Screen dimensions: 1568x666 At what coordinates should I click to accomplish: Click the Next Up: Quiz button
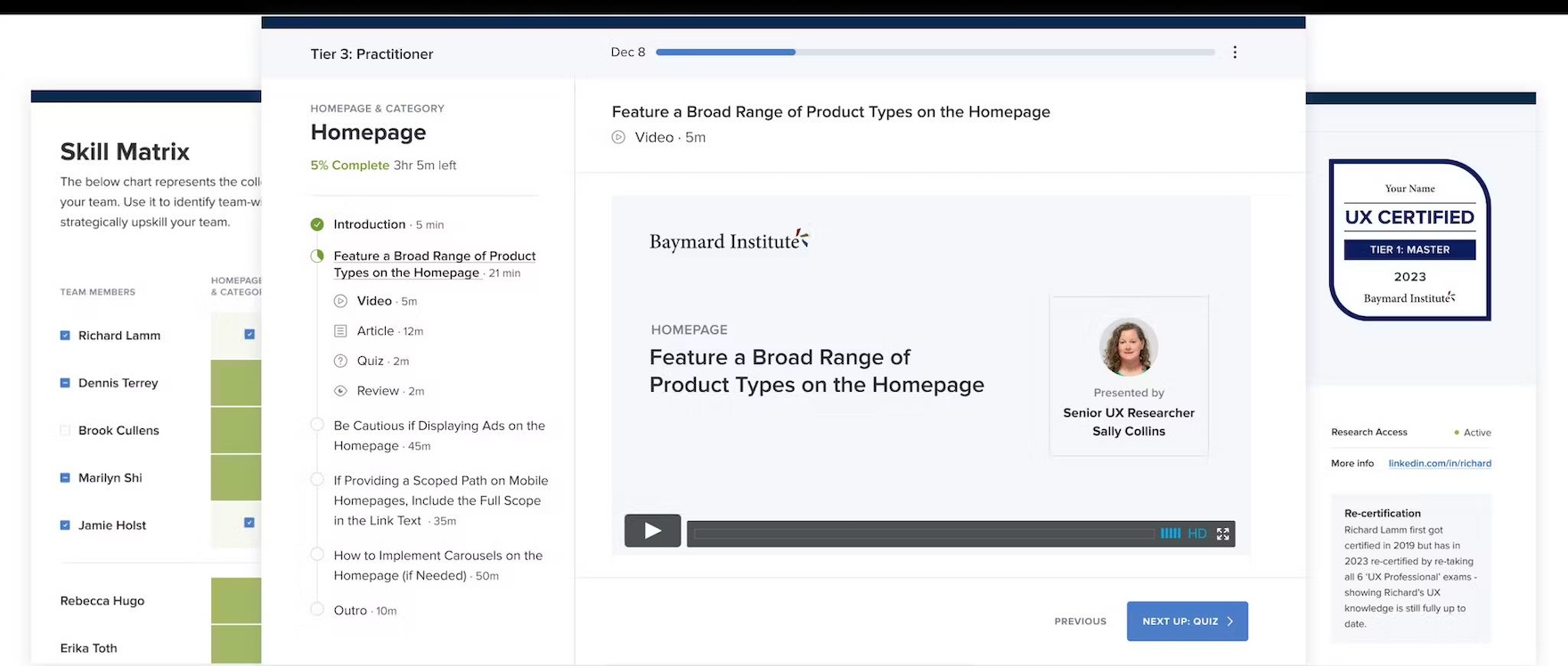pyautogui.click(x=1187, y=621)
